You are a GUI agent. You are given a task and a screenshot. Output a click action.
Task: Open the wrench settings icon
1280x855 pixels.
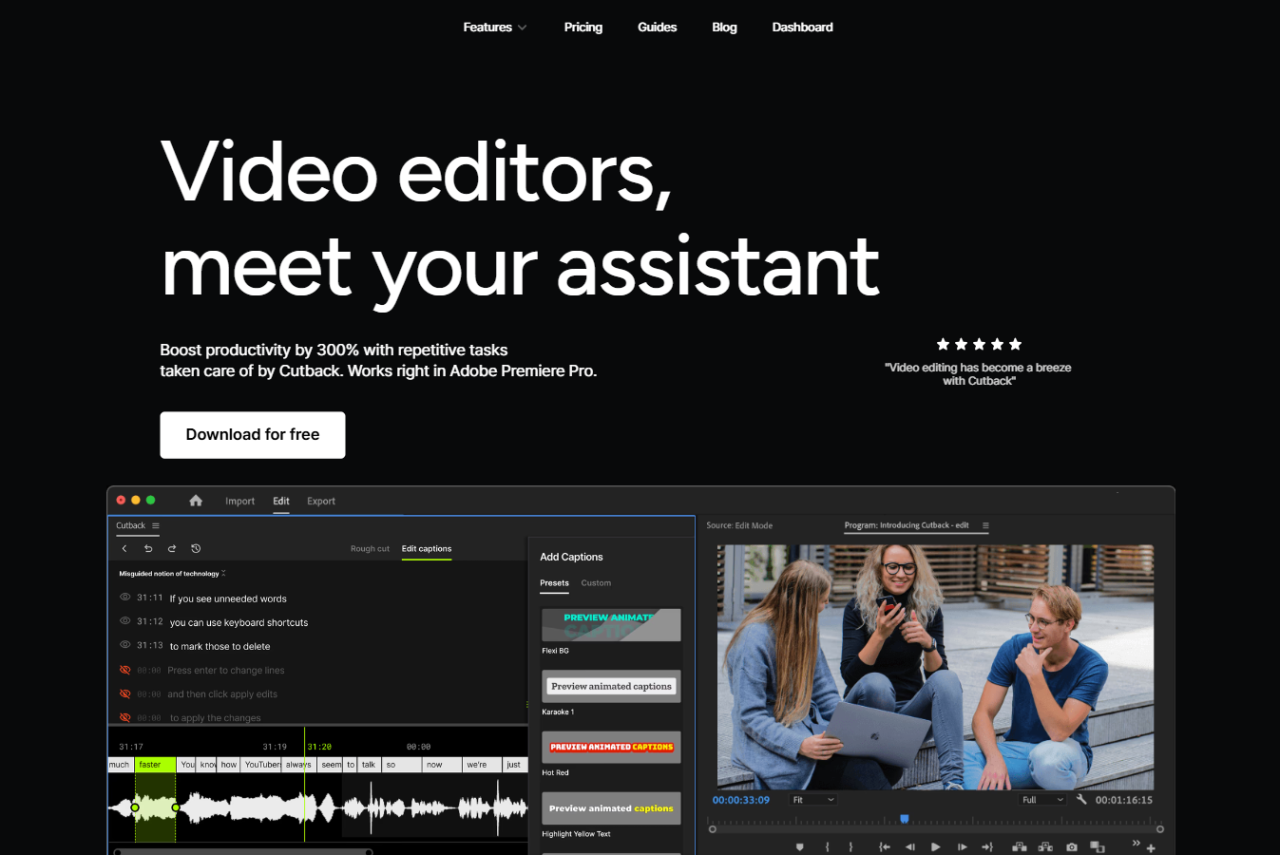[1081, 800]
